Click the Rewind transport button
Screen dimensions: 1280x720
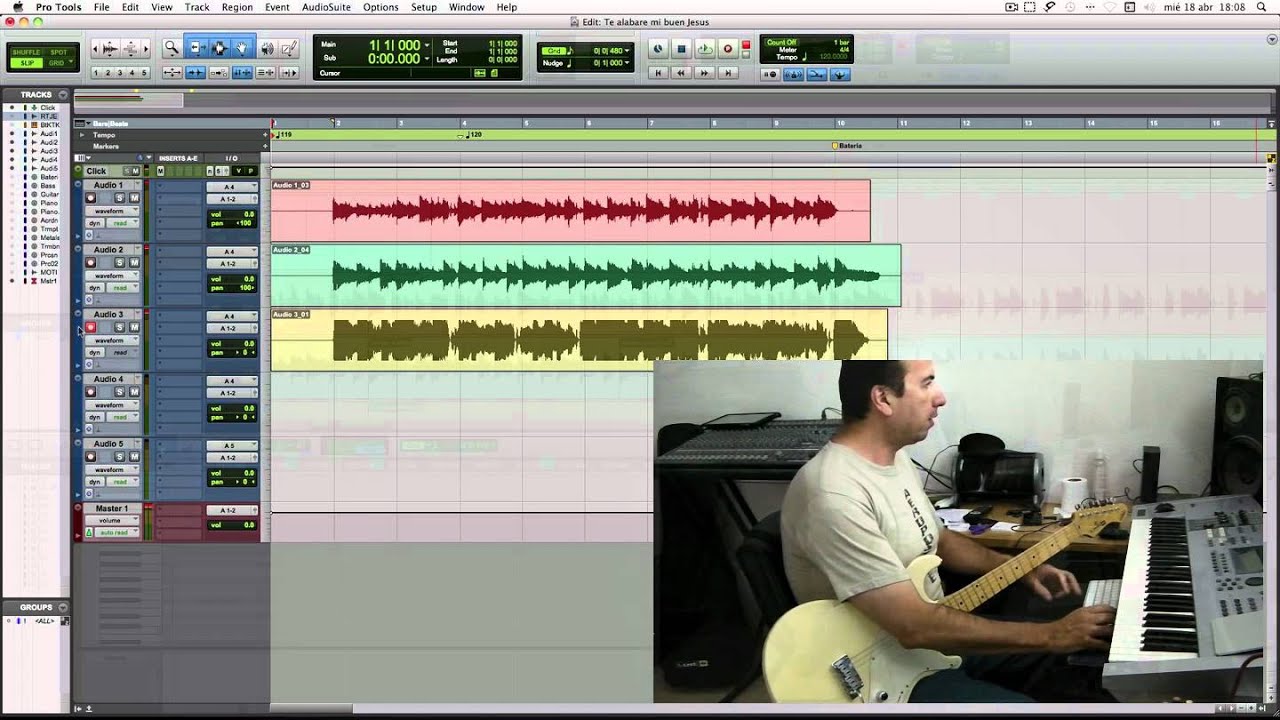[681, 73]
